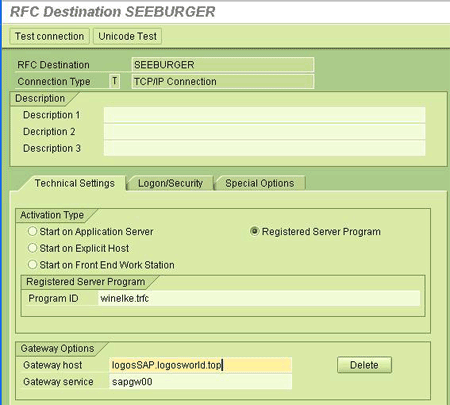Click the Connection Type code T box
Image resolution: width=450 pixels, height=405 pixels.
pos(114,81)
